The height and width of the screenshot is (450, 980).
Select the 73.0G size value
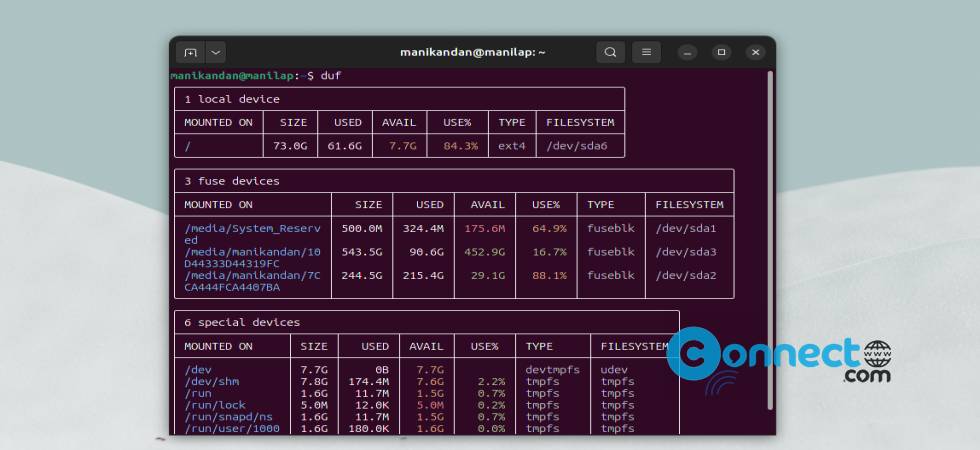point(290,146)
